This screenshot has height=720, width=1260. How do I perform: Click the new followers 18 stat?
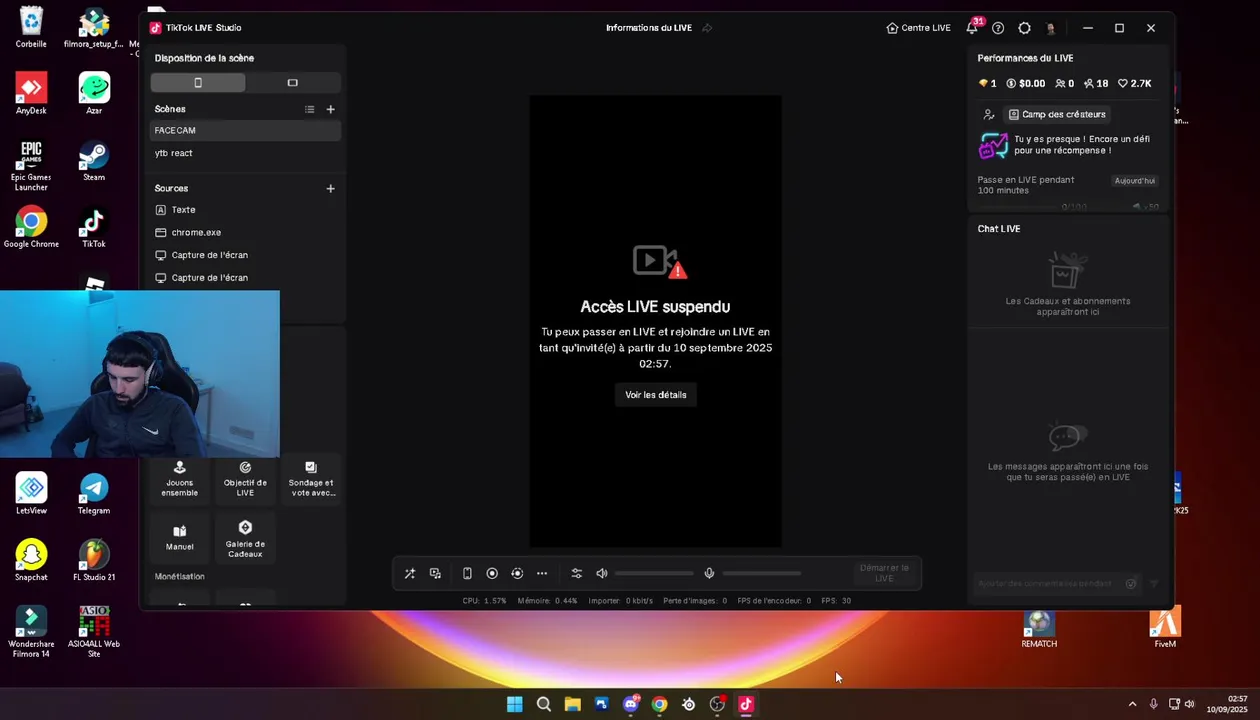(1096, 84)
